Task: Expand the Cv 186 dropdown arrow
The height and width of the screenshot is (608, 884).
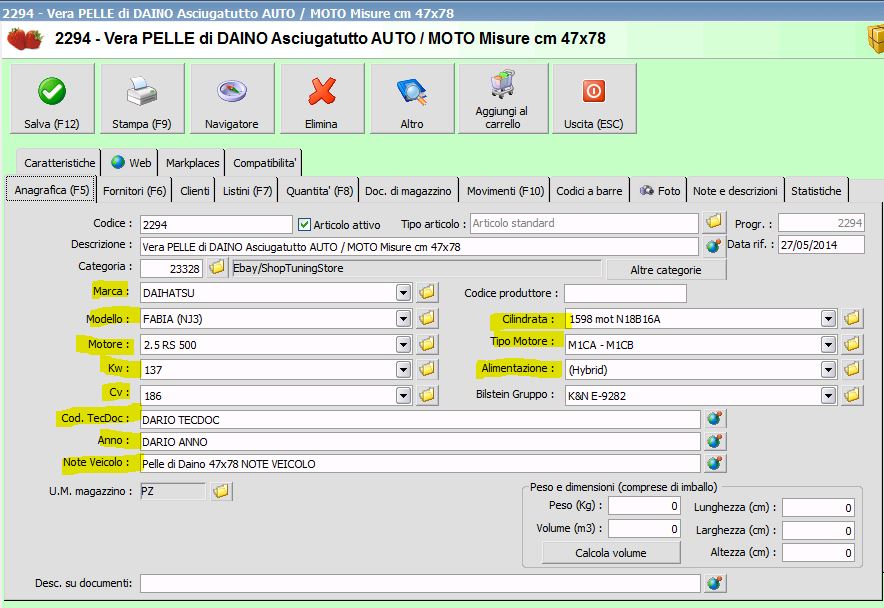Action: tap(403, 395)
